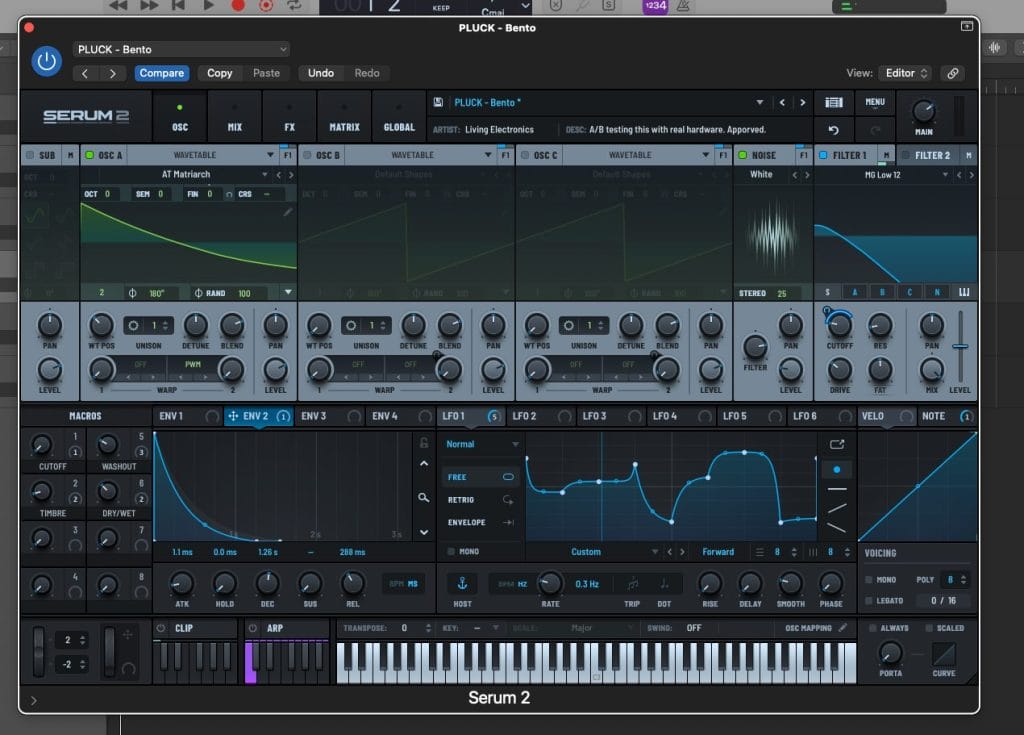The image size is (1024, 735).
Task: Click the plugin power bypass button
Action: coord(46,61)
